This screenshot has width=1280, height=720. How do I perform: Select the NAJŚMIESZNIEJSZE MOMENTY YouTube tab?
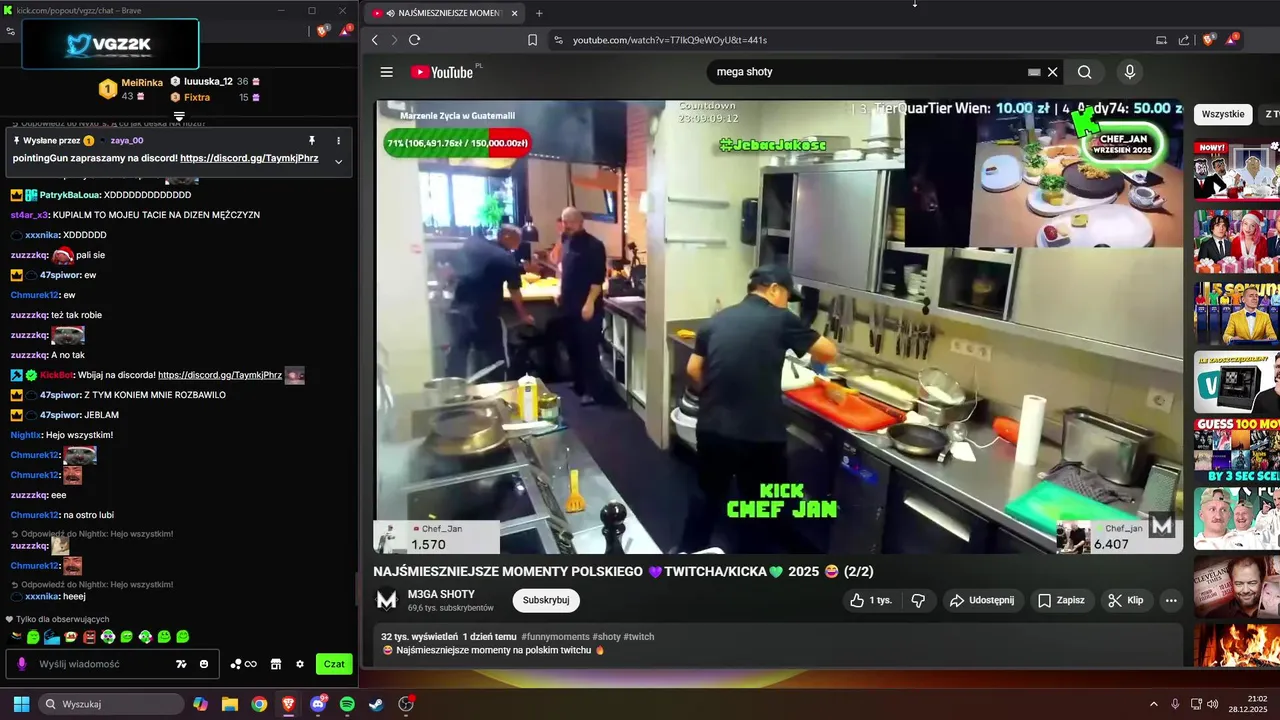(445, 13)
